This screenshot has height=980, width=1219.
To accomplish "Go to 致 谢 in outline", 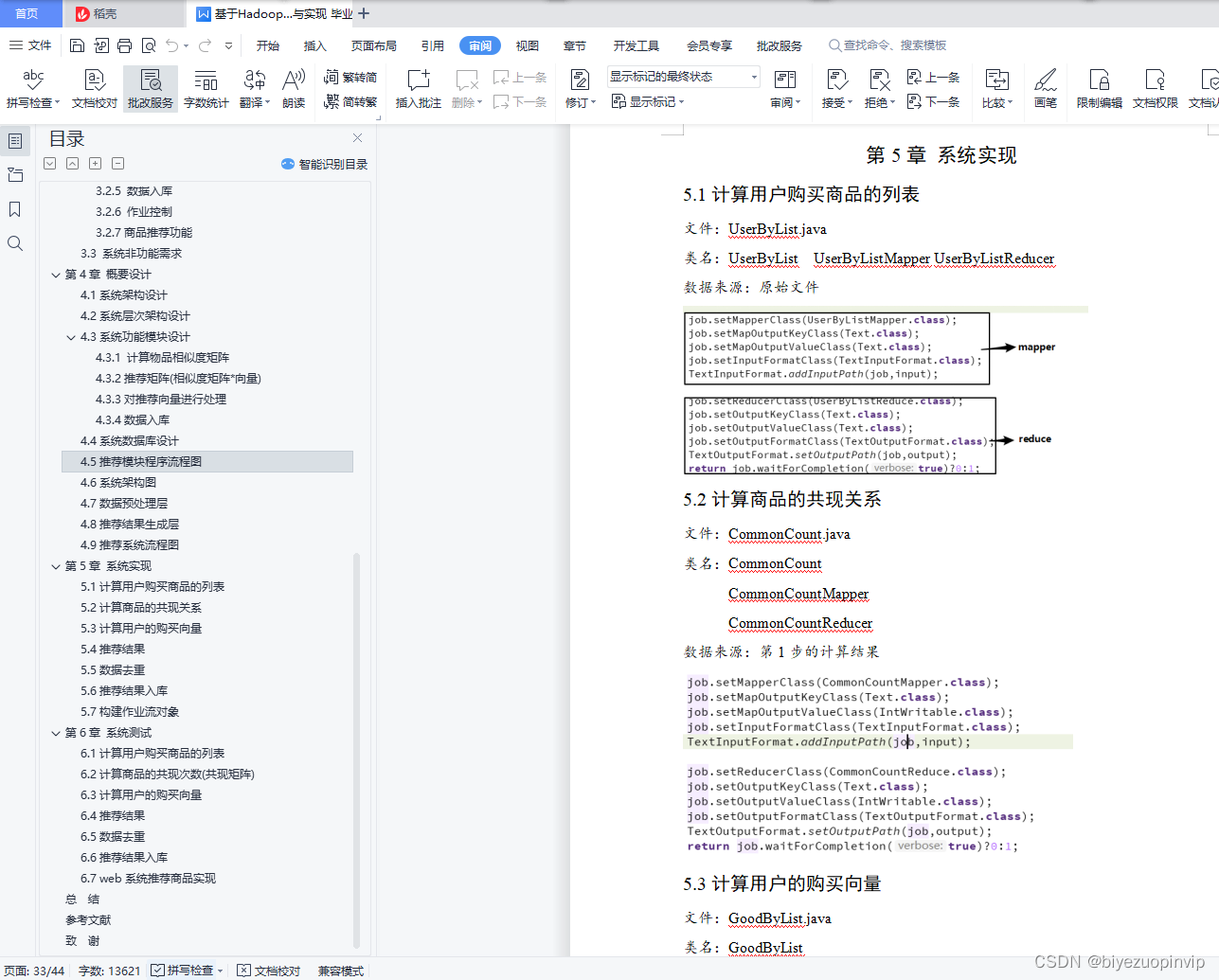I will point(82,941).
